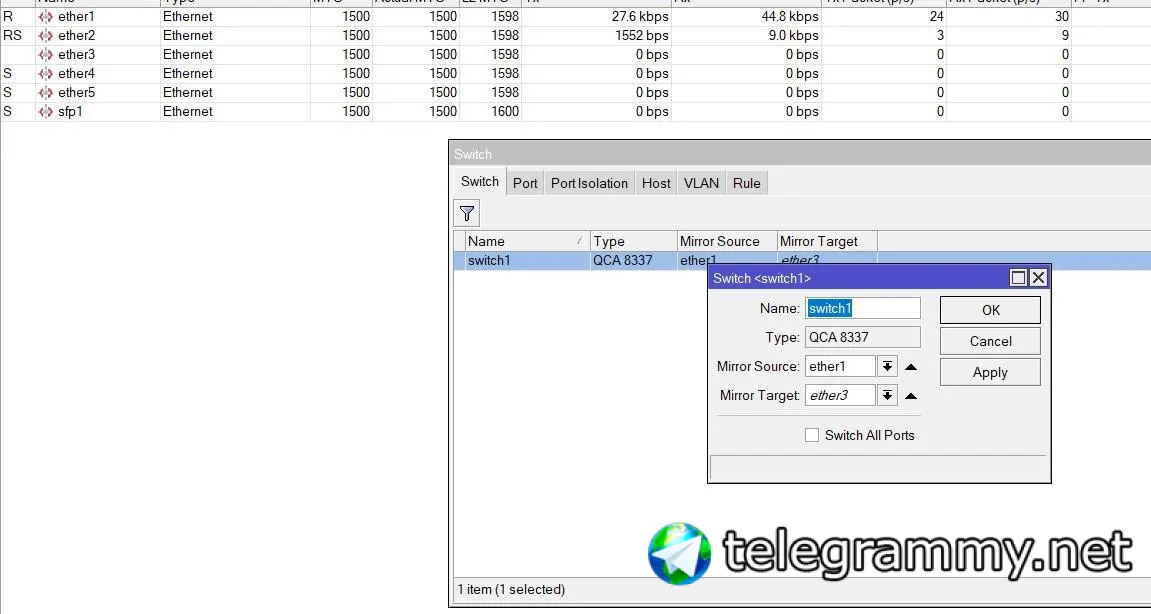The image size is (1151, 614).
Task: Open the VLAN tab
Action: (x=702, y=183)
